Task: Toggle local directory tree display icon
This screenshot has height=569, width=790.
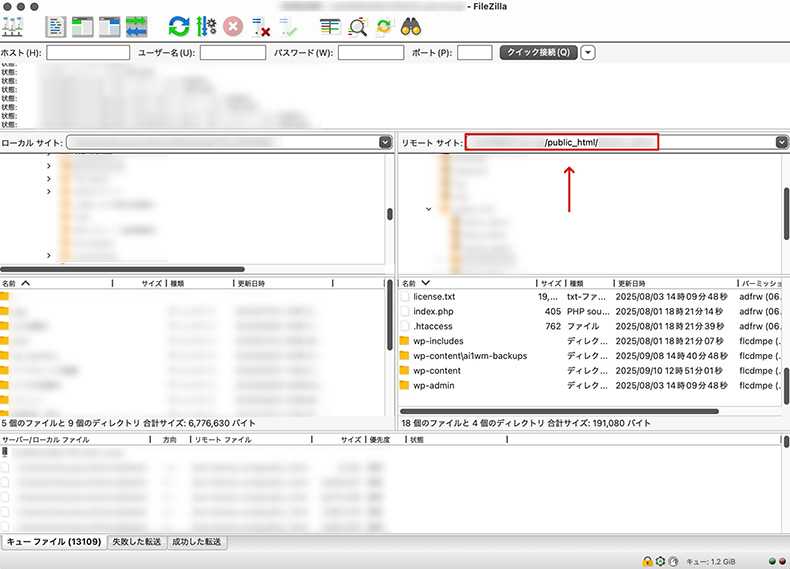Action: (x=84, y=26)
